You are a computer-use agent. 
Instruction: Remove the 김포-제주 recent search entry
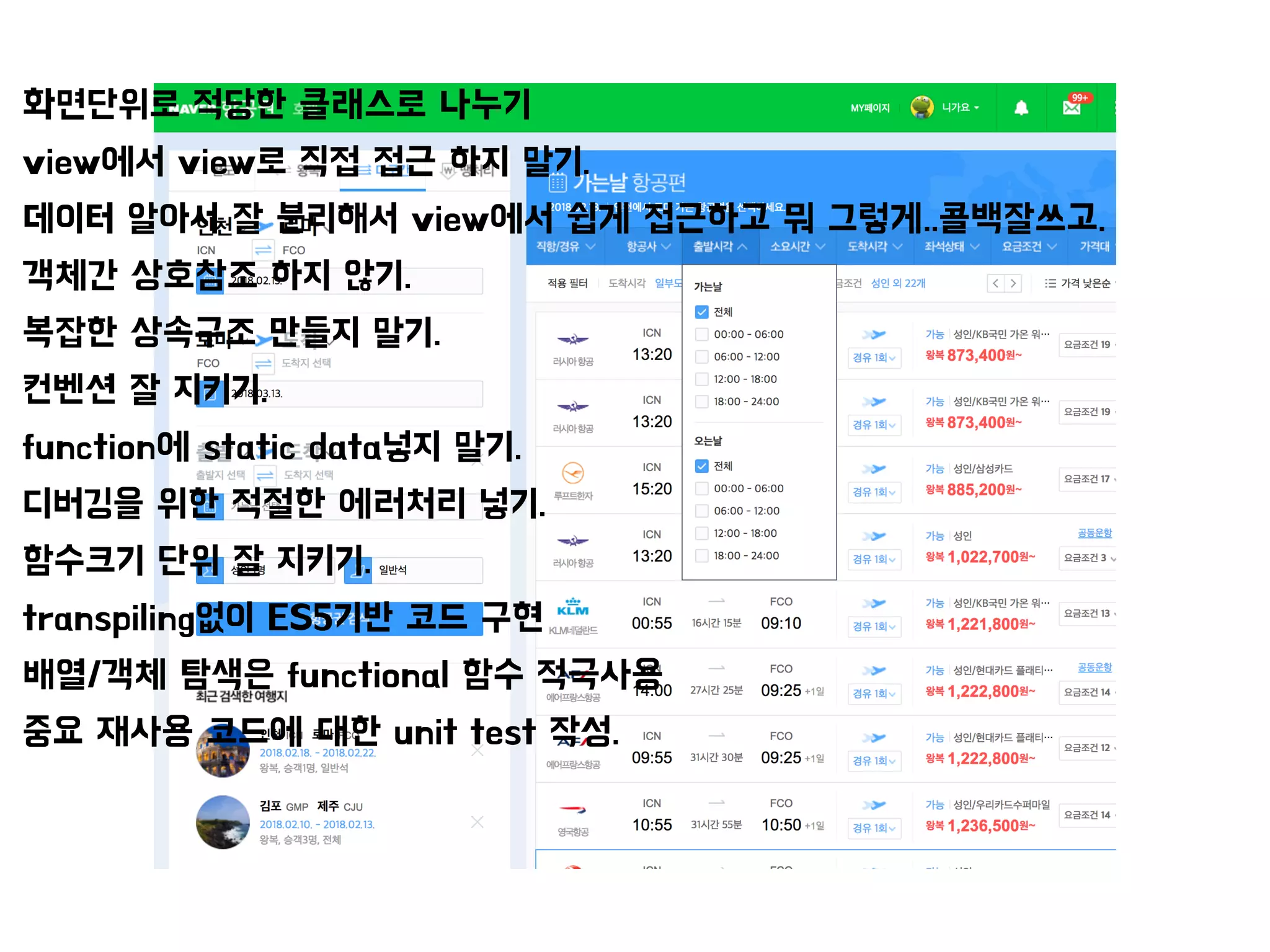point(477,822)
